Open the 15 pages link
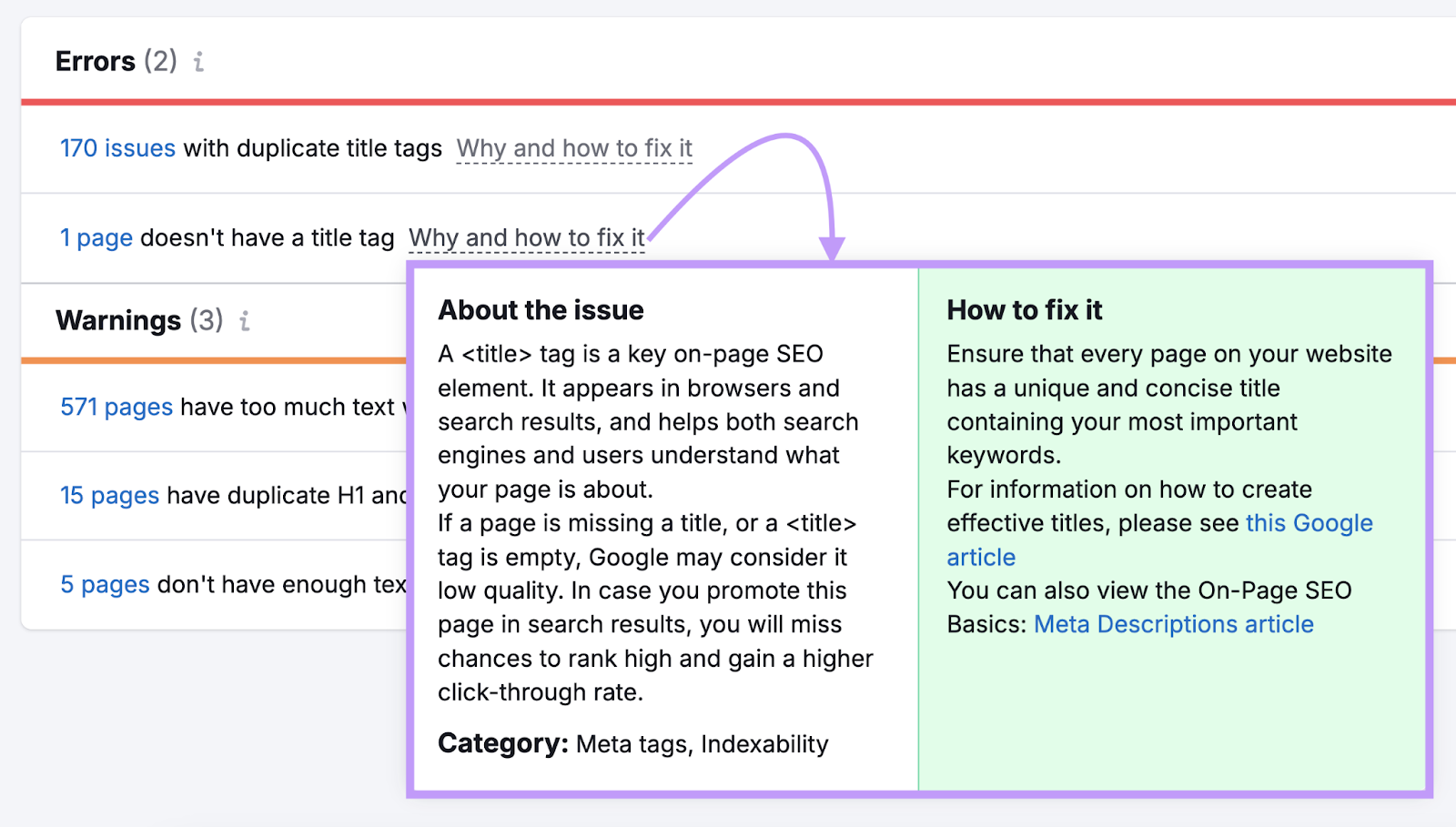1456x827 pixels. pos(109,496)
